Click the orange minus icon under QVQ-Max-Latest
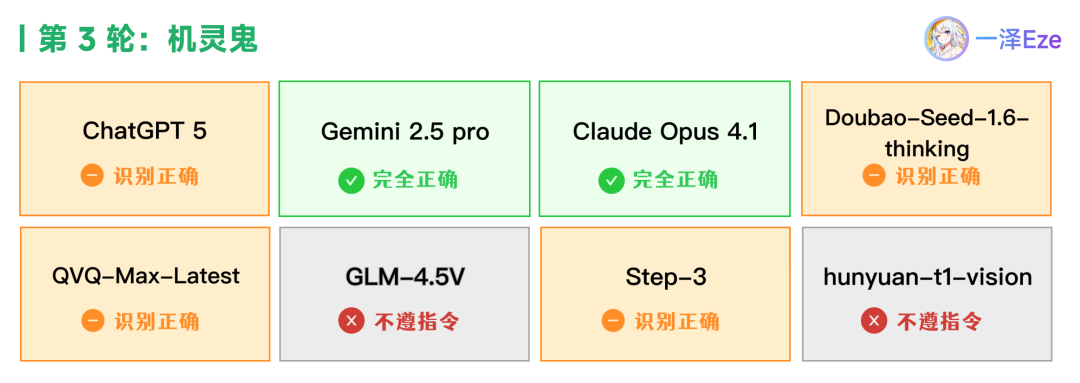 pos(92,321)
